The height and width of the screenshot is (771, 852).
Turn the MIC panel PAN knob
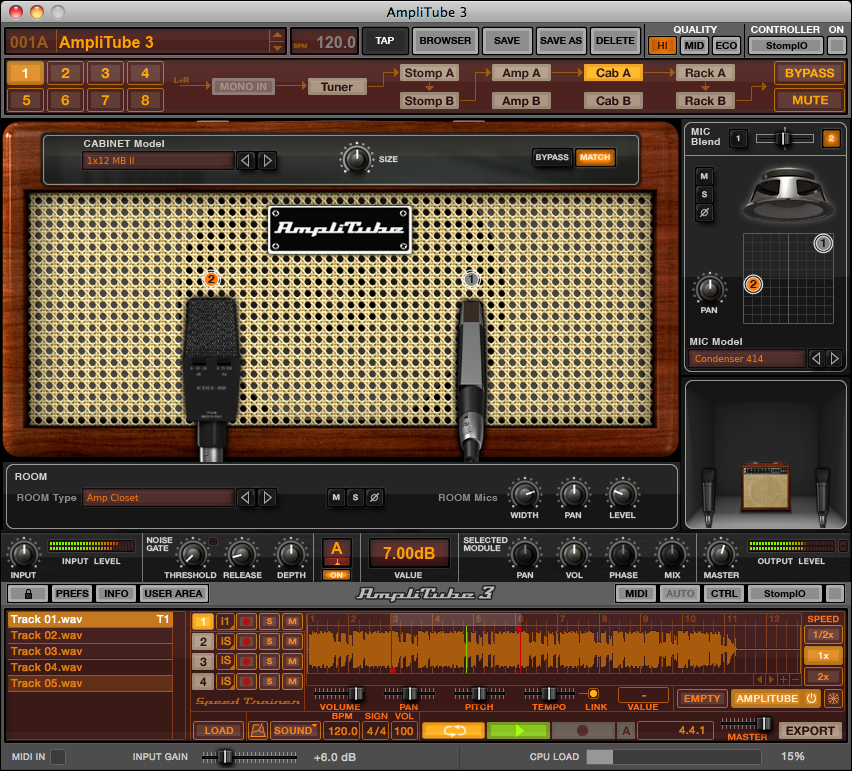[709, 289]
